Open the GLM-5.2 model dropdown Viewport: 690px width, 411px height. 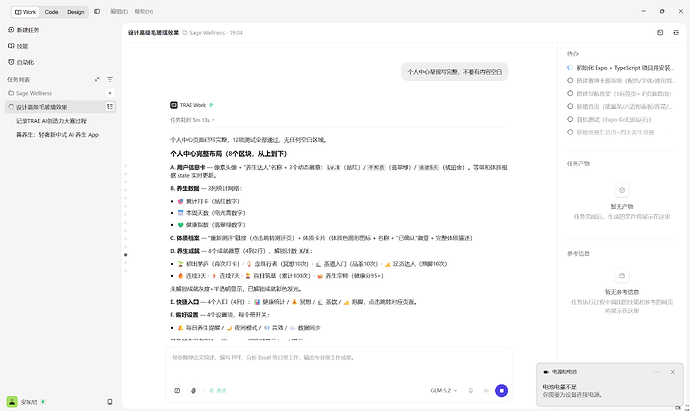tap(444, 391)
